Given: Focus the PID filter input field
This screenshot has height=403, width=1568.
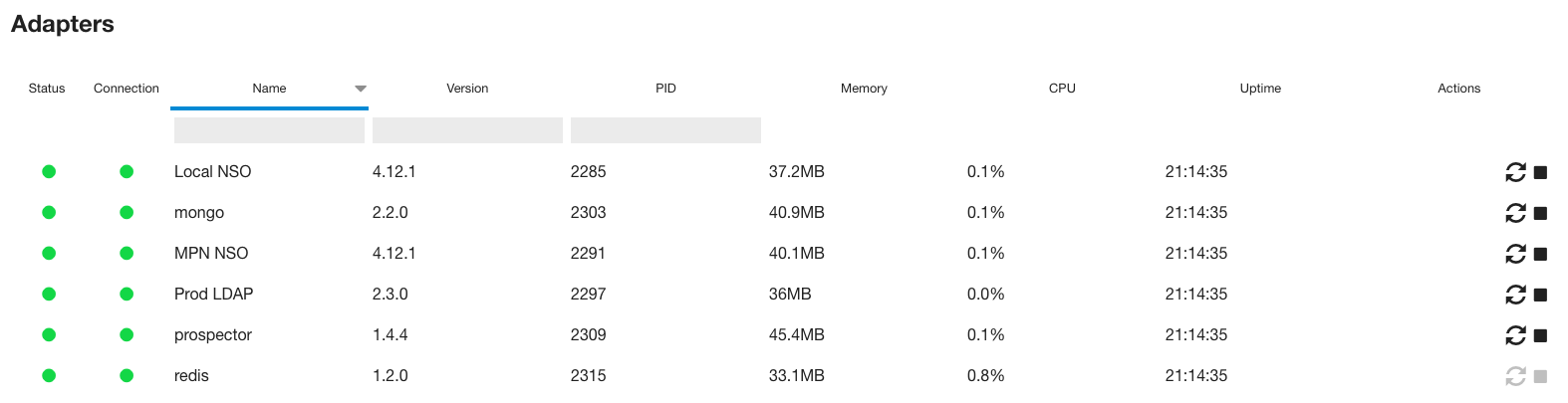Looking at the screenshot, I should pyautogui.click(x=665, y=130).
